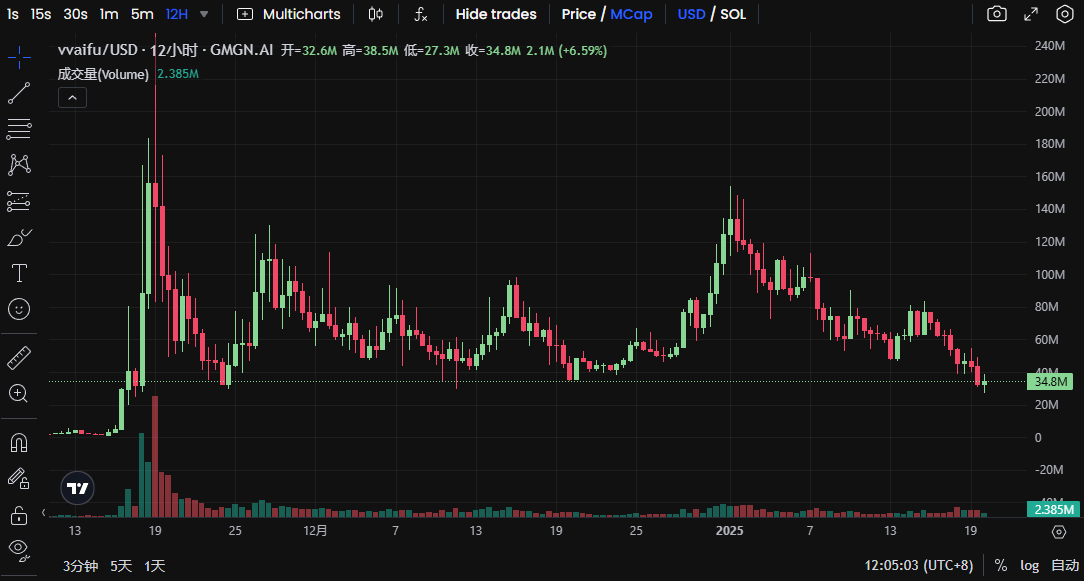Screen dimensions: 1084x581
Task: Select the Text annotation tool
Action: coord(19,273)
